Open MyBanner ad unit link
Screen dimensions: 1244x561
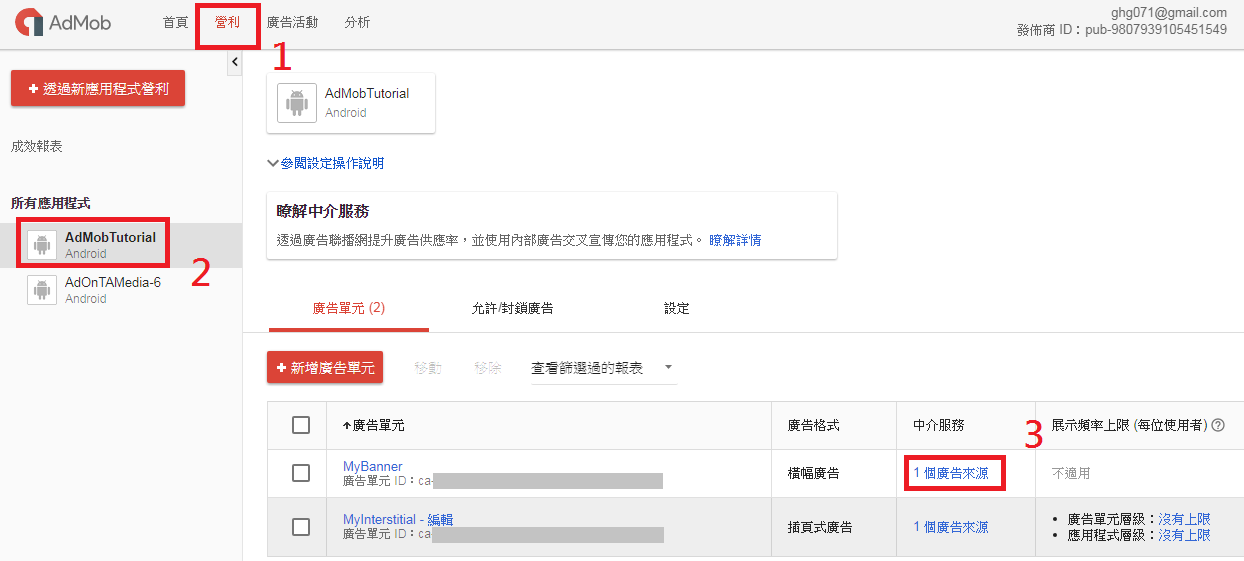click(373, 466)
